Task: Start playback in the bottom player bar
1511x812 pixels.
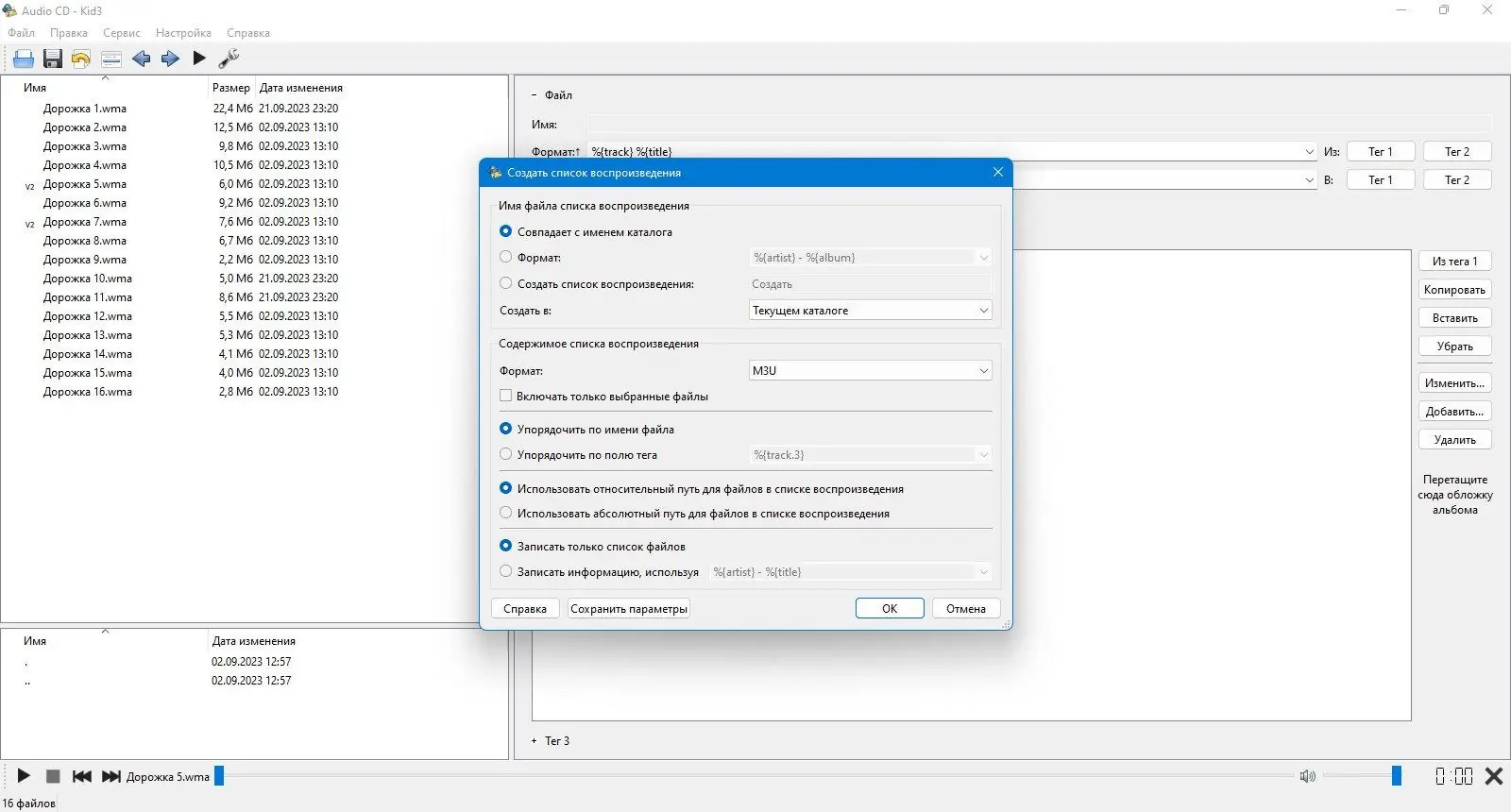Action: point(25,776)
